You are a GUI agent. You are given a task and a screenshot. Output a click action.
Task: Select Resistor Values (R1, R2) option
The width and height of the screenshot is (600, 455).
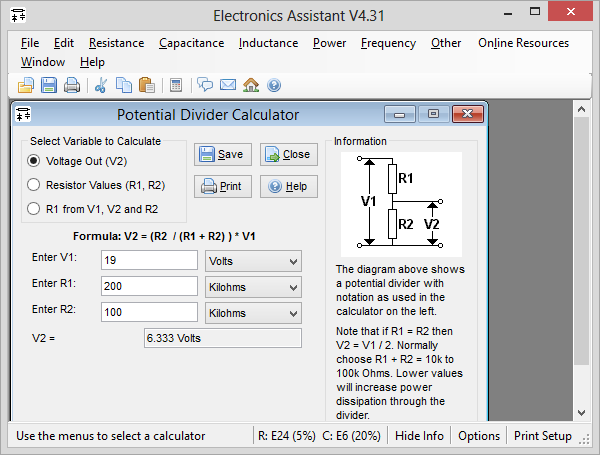click(x=34, y=185)
